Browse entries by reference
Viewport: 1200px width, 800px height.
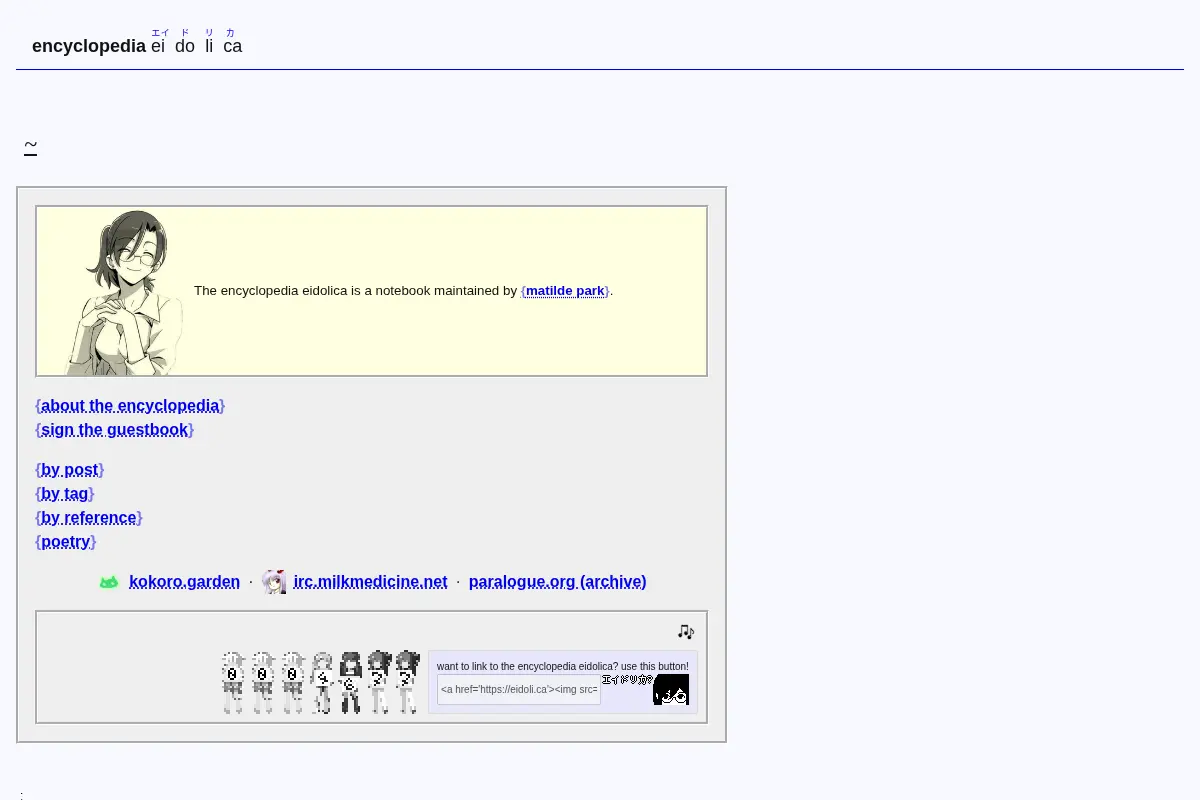89,518
